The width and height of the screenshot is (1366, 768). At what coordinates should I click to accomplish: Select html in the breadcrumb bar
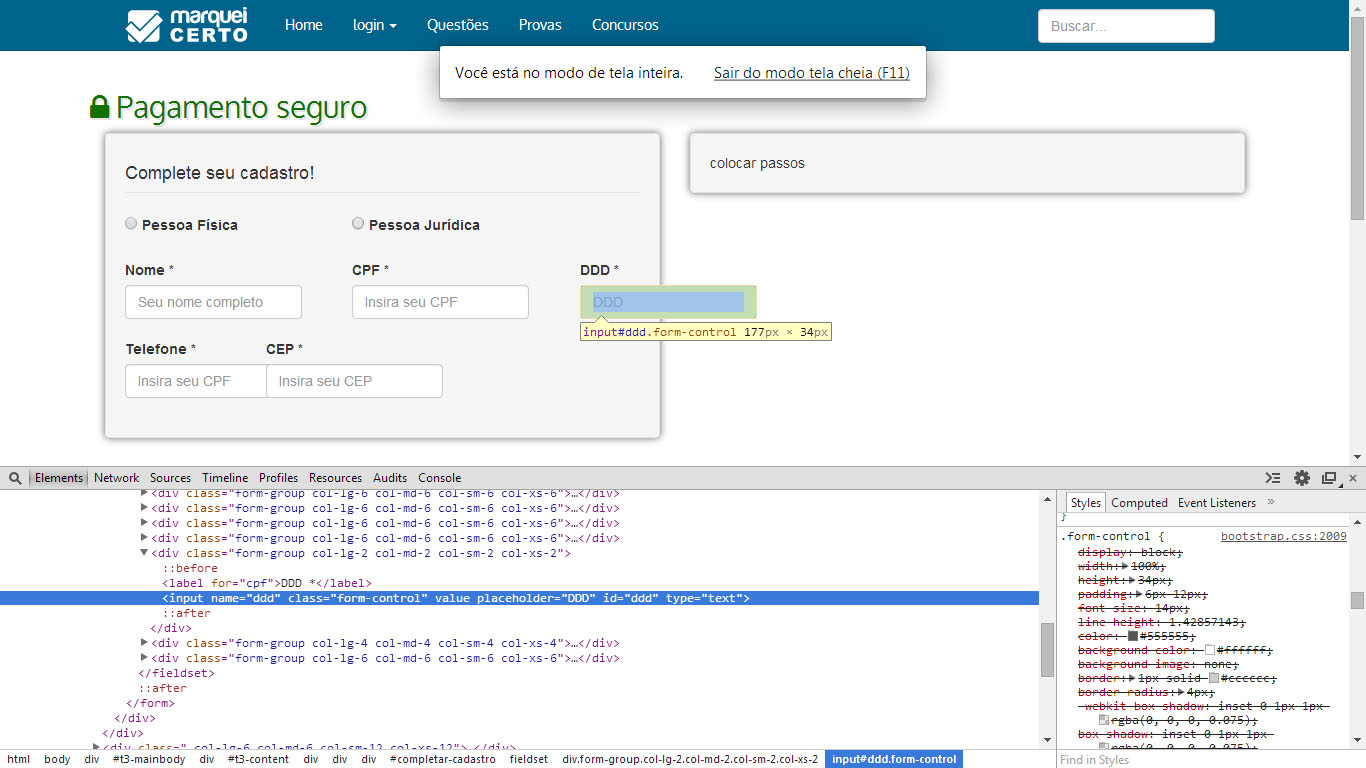pos(19,759)
